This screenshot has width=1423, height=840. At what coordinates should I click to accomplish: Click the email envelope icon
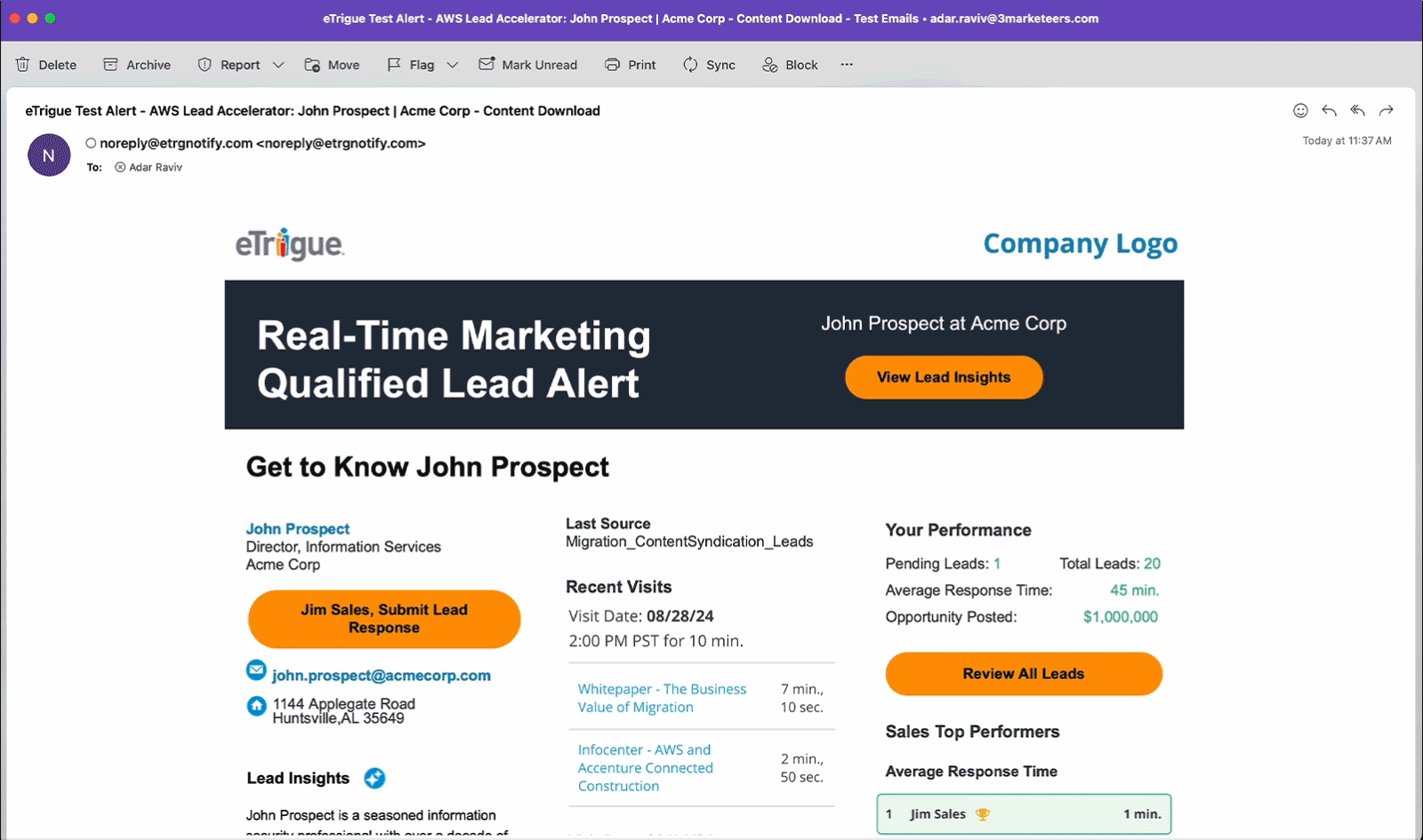(x=256, y=670)
